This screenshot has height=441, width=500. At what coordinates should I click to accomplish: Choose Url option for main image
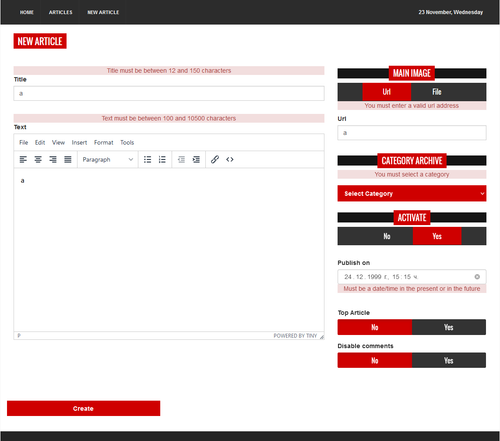pyautogui.click(x=387, y=92)
